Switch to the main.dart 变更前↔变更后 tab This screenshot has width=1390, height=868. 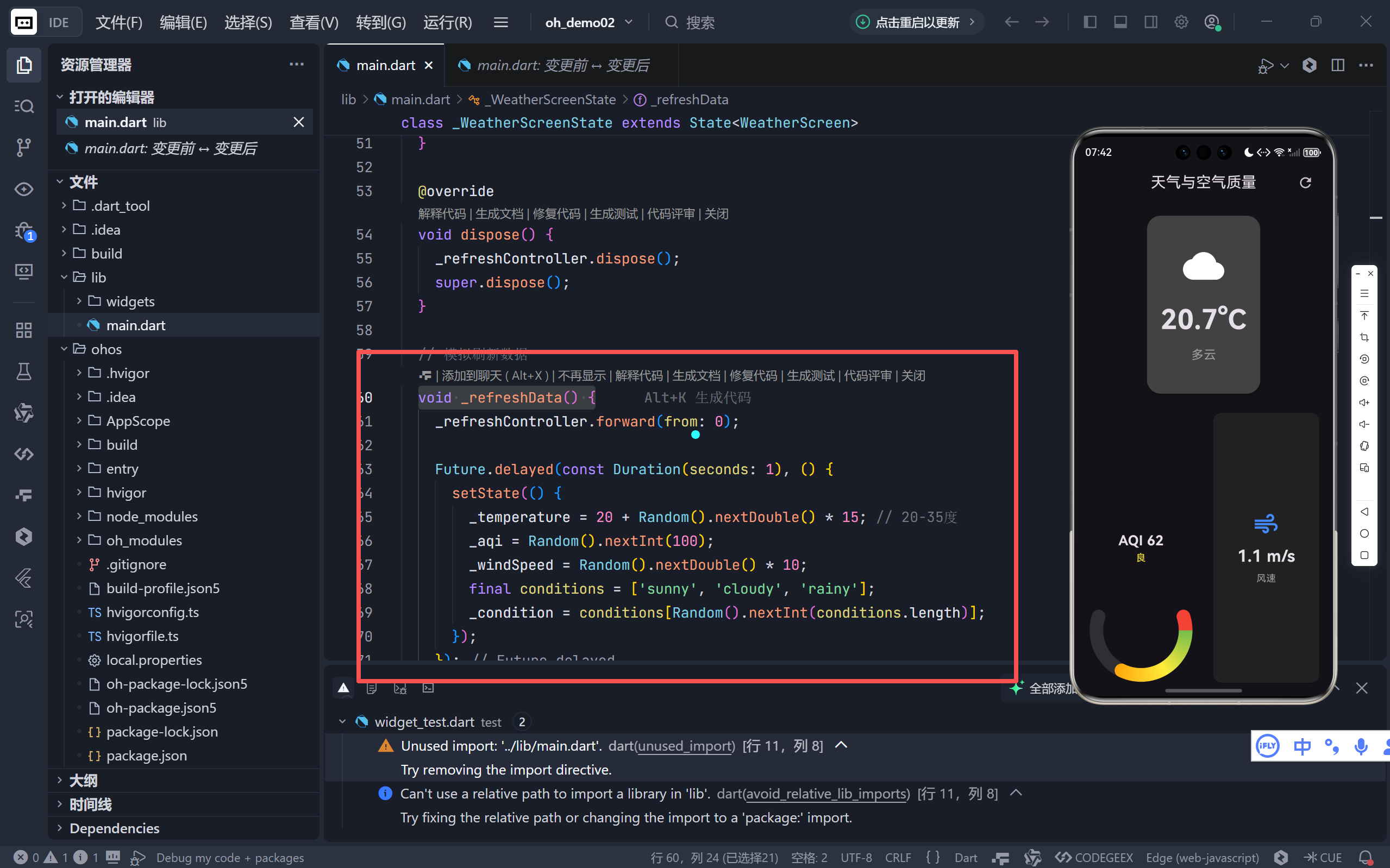pyautogui.click(x=561, y=65)
